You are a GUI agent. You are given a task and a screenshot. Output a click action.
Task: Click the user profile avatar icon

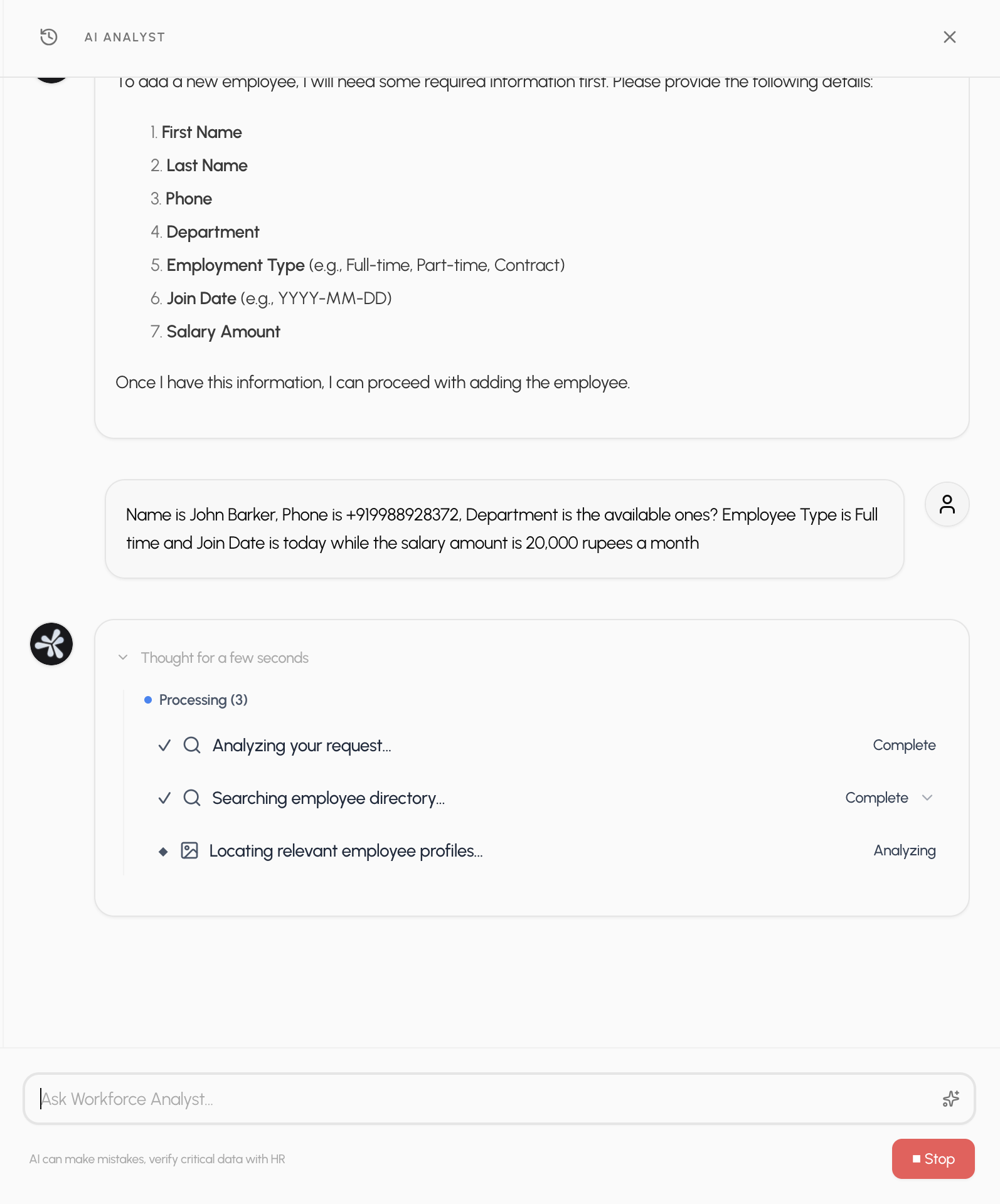click(x=947, y=504)
